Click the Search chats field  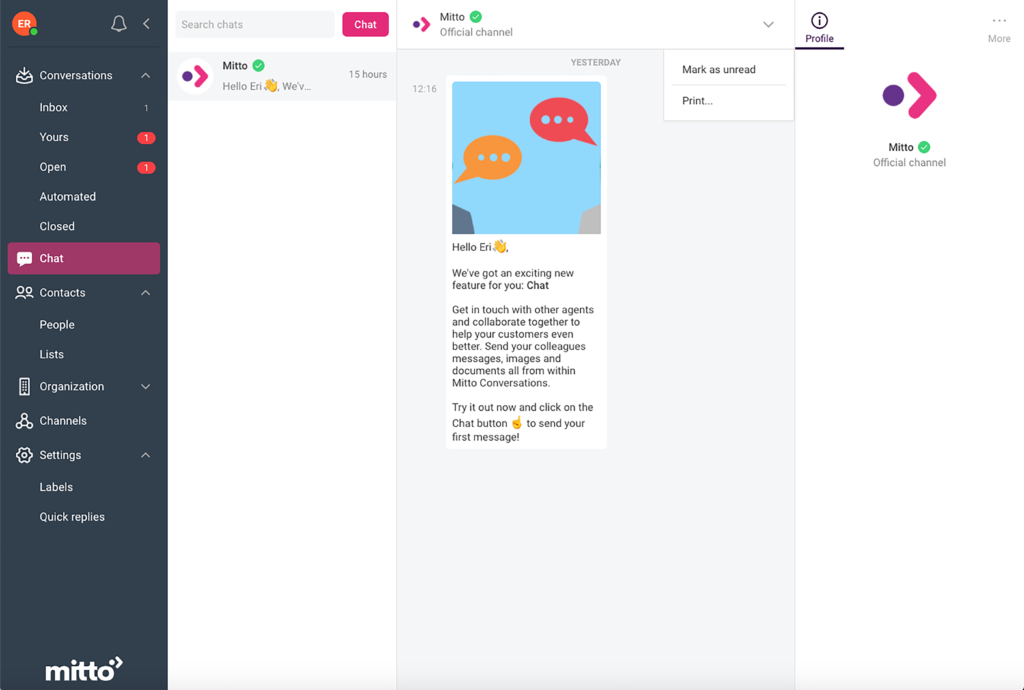255,24
